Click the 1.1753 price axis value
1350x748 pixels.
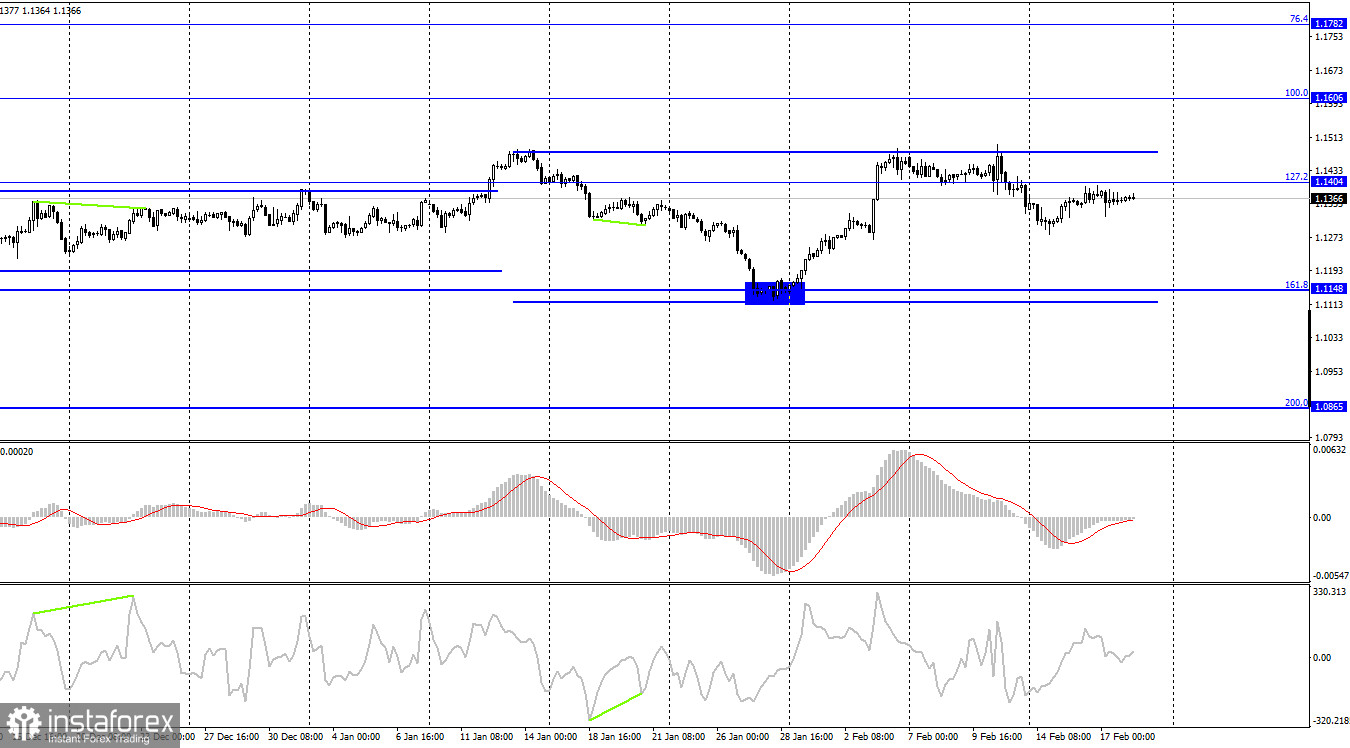click(1330, 37)
